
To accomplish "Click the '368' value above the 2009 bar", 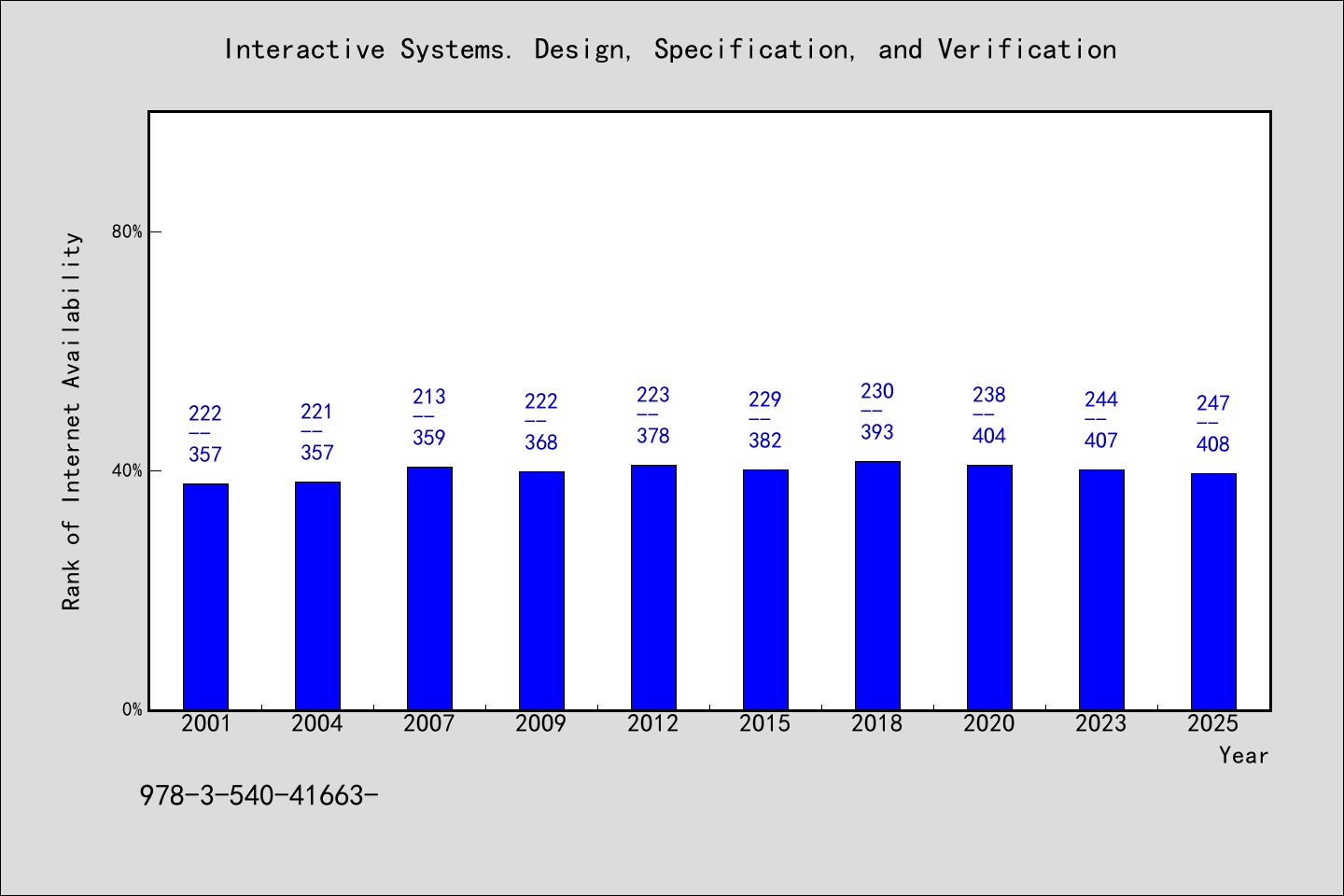I will click(541, 442).
